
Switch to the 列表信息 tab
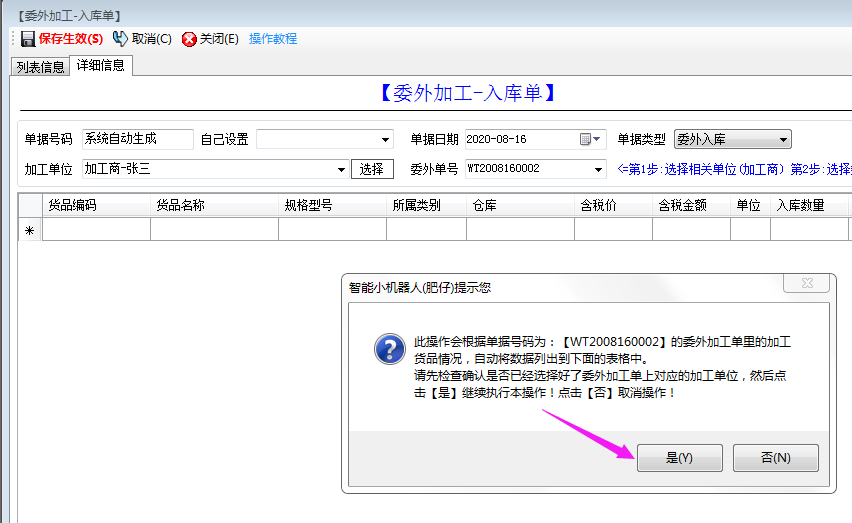point(41,67)
